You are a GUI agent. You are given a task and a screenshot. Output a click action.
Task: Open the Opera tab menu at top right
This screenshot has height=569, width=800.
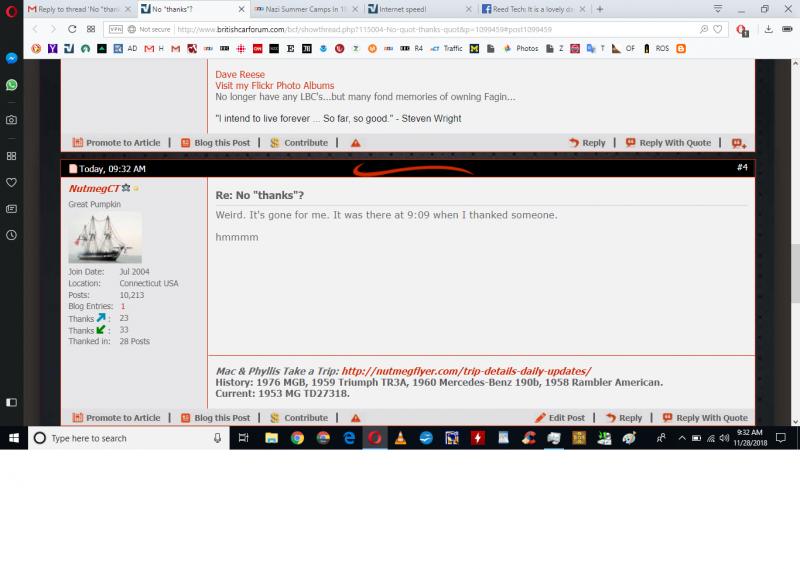(718, 9)
